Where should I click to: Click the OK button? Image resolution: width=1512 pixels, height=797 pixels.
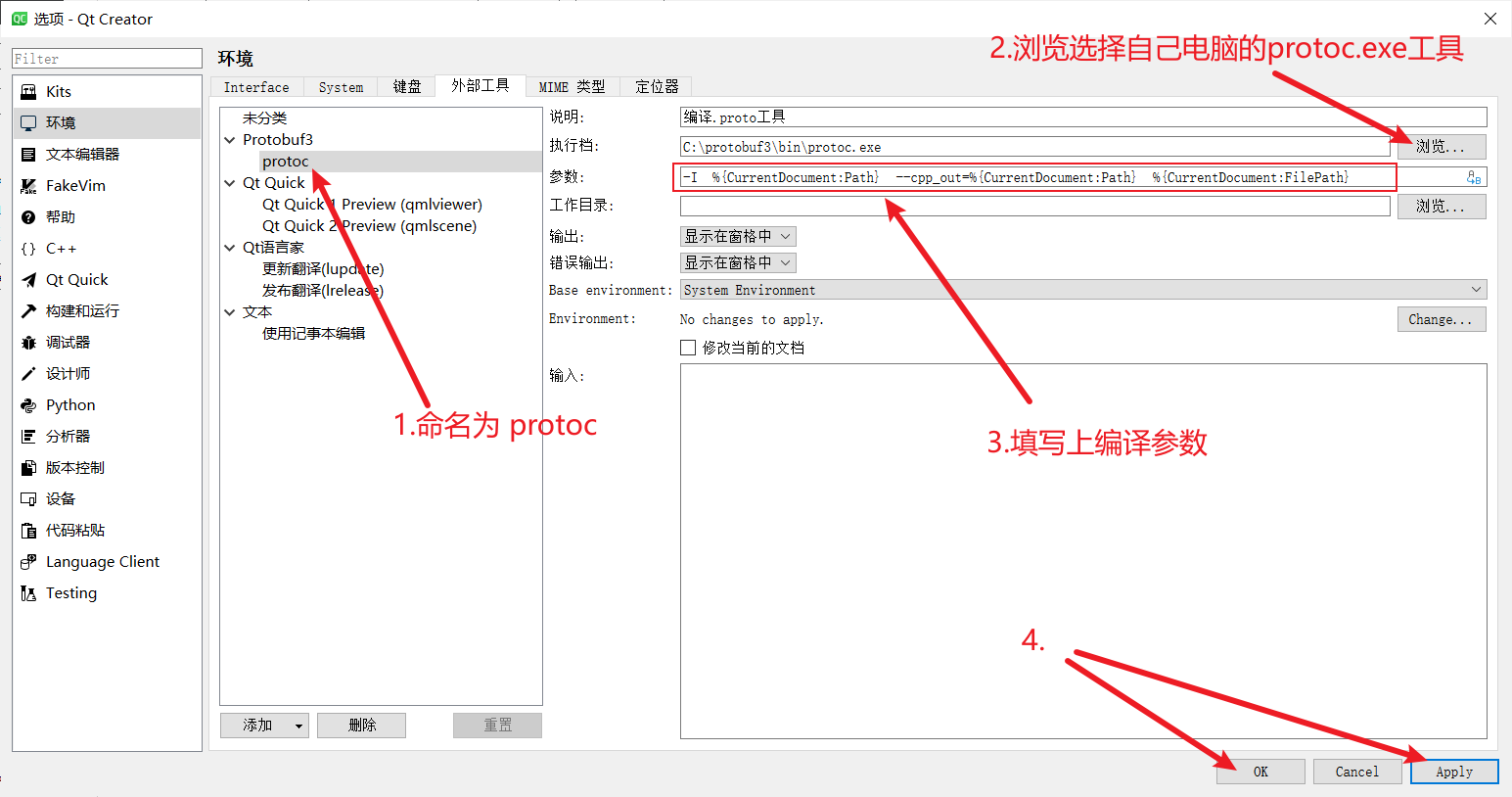(x=1260, y=772)
